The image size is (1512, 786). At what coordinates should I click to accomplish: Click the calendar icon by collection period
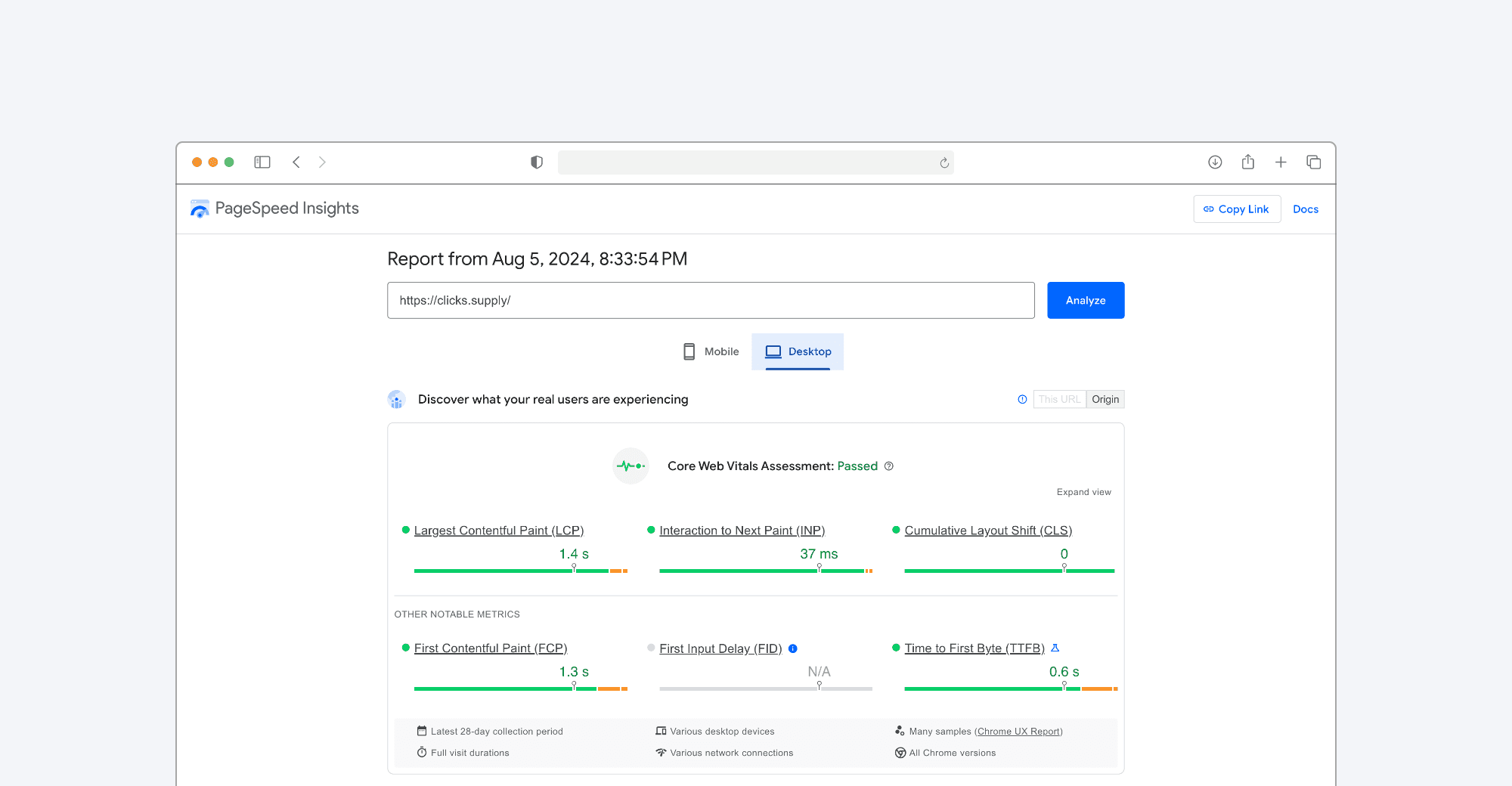click(422, 731)
